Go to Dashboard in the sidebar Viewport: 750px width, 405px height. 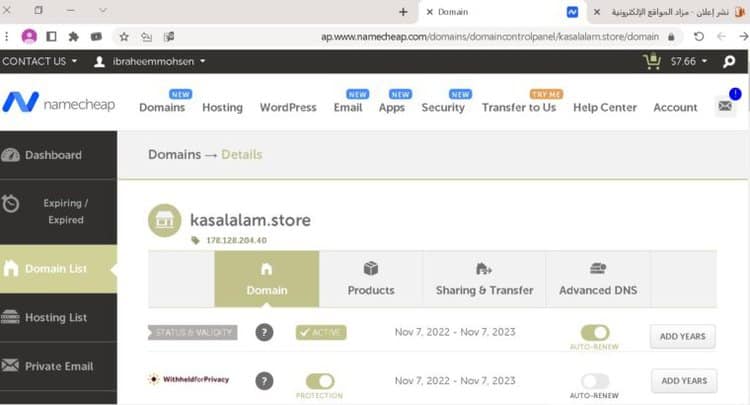pos(58,155)
